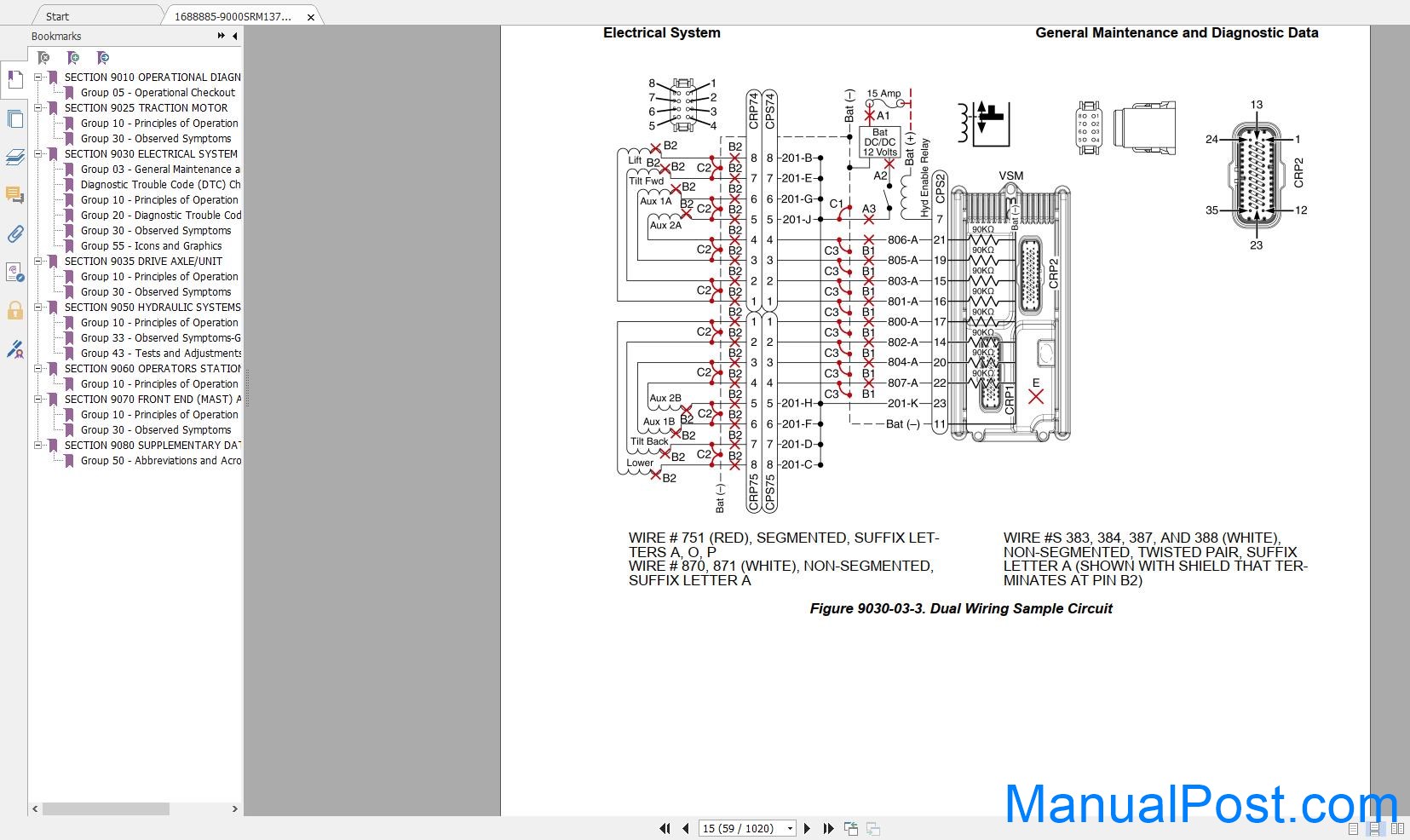Switch to single page layout
This screenshot has height=840, width=1410.
(1354, 829)
